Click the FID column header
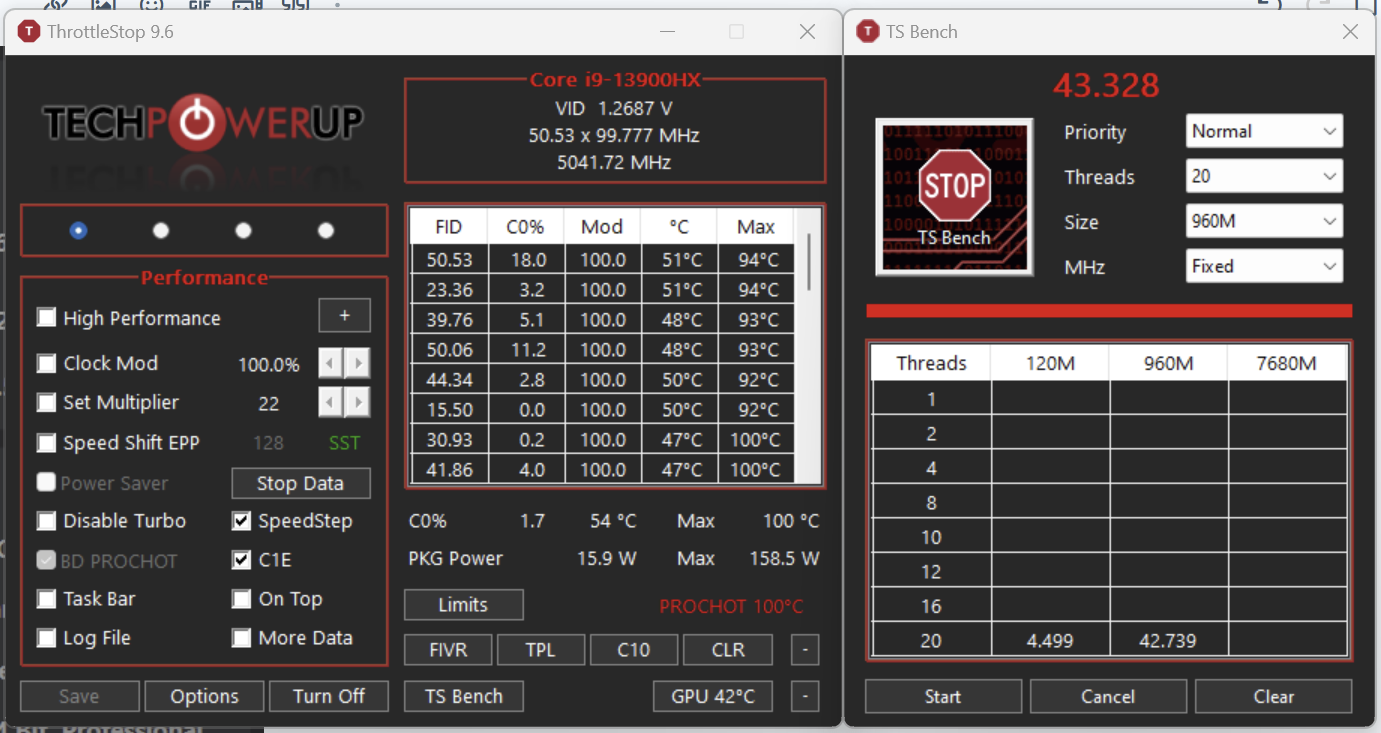The width and height of the screenshot is (1381, 733). 449,227
